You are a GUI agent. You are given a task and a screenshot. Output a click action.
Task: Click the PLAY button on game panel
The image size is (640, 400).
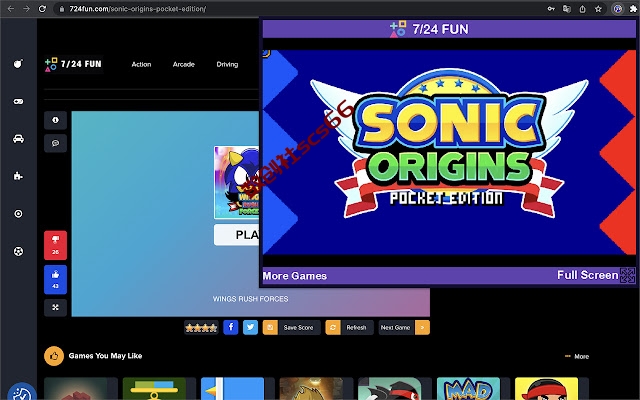[236, 235]
